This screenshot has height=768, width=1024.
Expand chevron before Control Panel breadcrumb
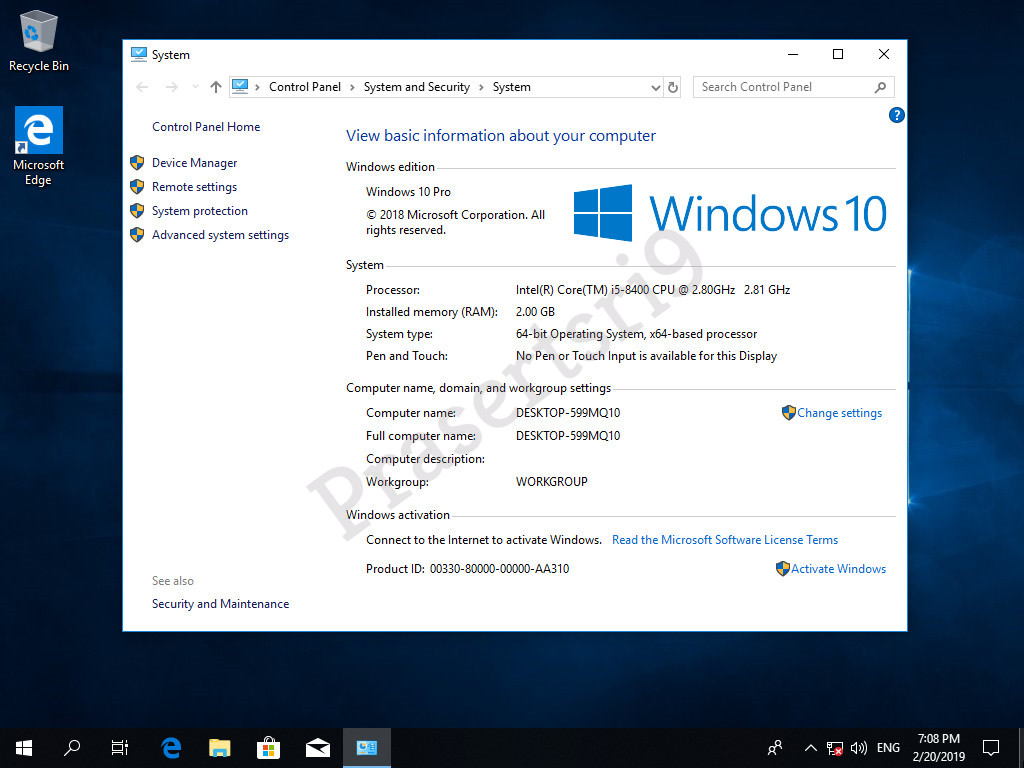click(x=258, y=87)
